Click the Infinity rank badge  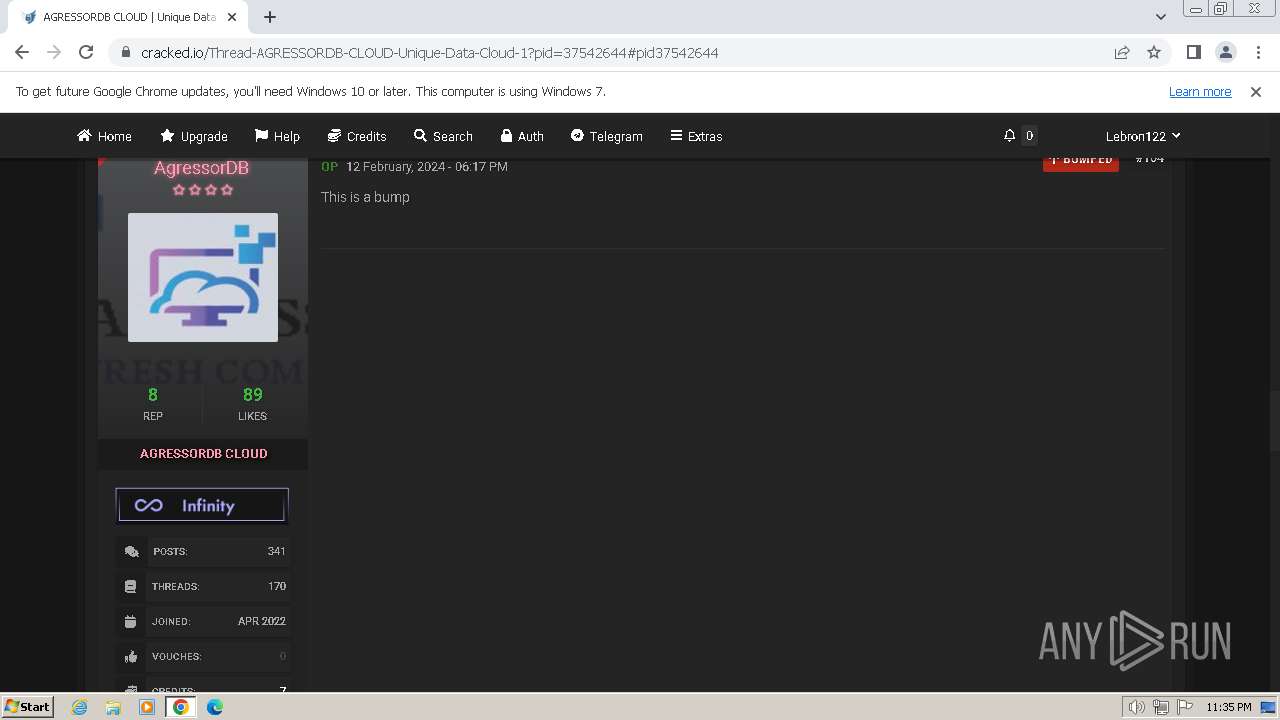202,505
